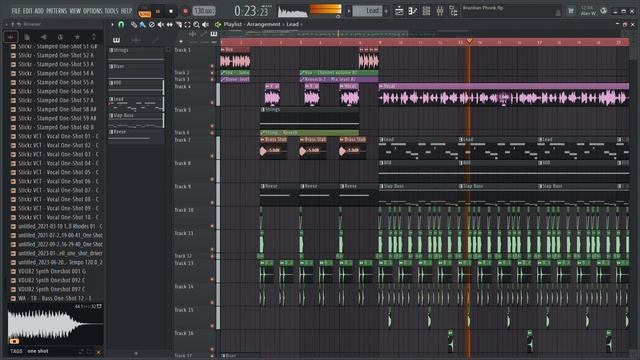Mute Track 2 with its dot toggle
Screen dimensions: 640x360
(x=212, y=73)
